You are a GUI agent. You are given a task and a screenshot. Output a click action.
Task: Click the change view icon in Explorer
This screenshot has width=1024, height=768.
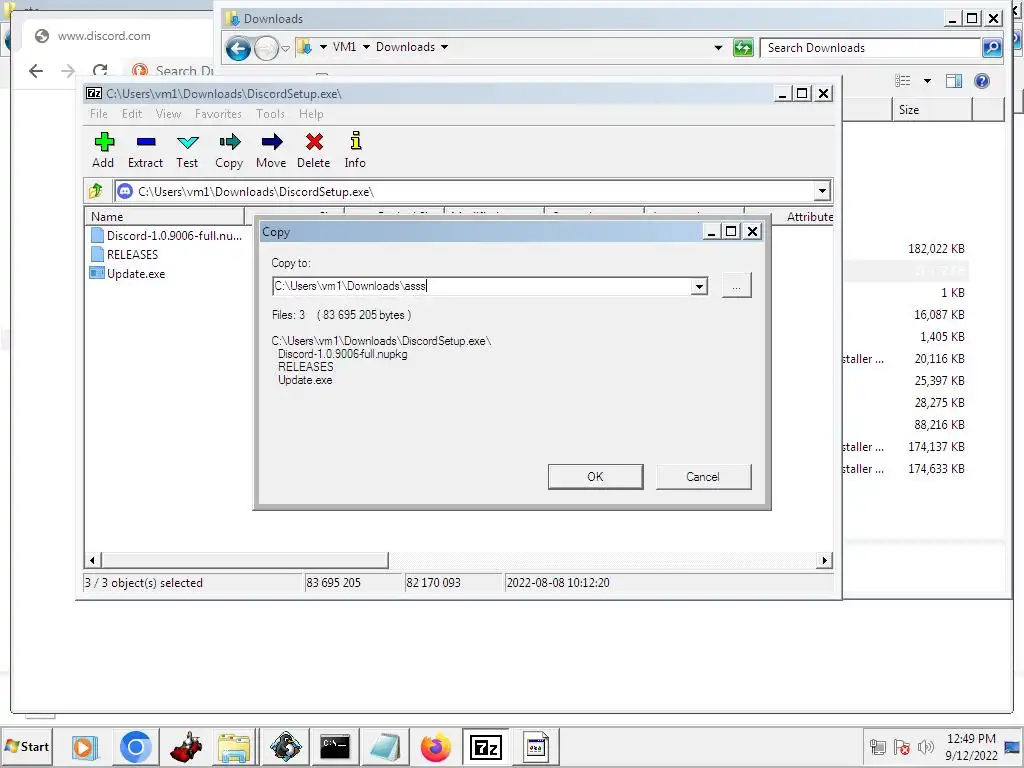(903, 81)
